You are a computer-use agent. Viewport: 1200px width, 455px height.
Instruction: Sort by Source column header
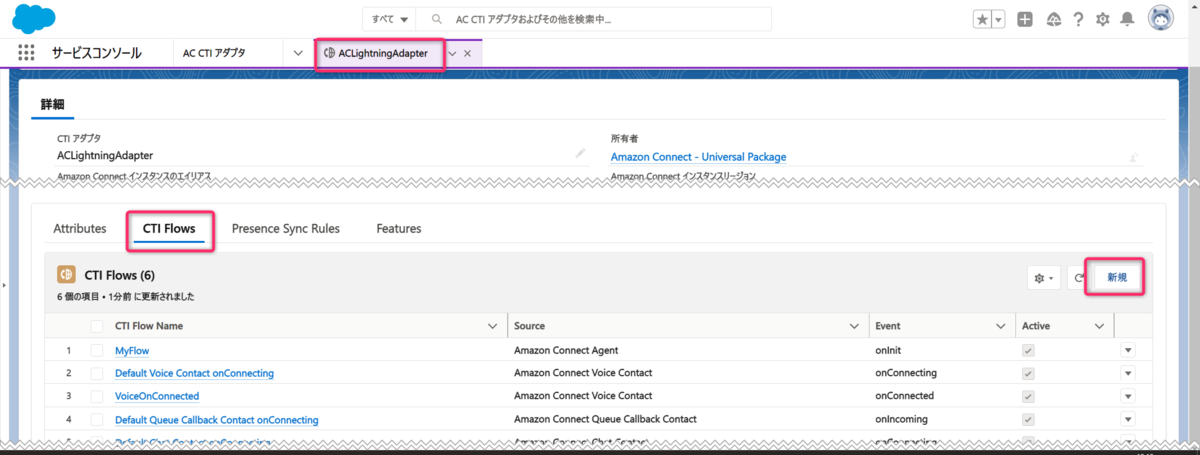[x=529, y=326]
